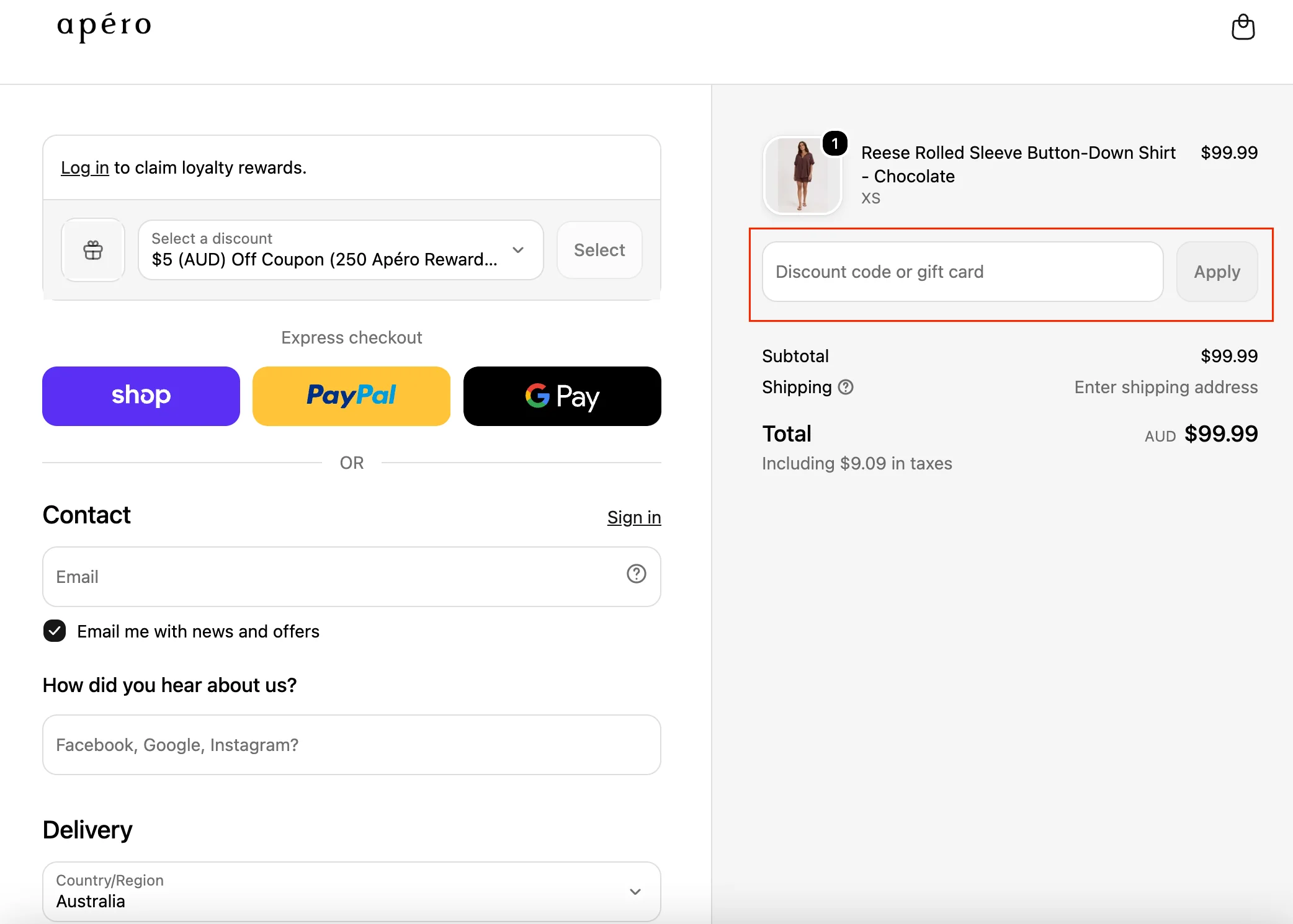Click the gift rewards icon
The height and width of the screenshot is (924, 1293).
point(93,250)
